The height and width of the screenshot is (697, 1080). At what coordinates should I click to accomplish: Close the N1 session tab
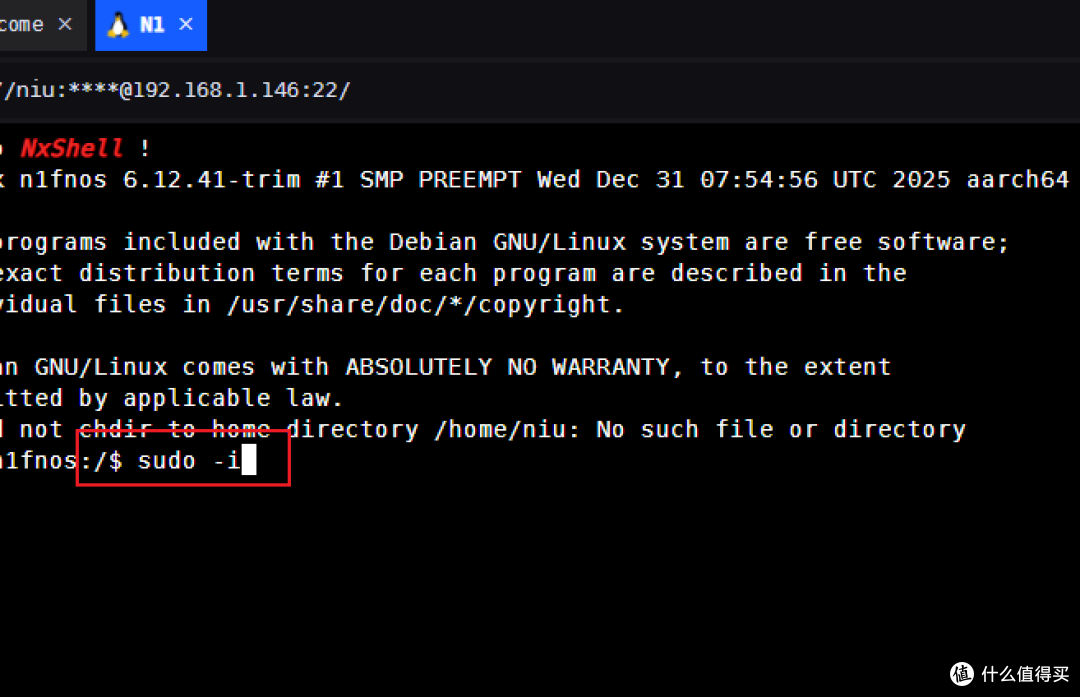point(186,24)
